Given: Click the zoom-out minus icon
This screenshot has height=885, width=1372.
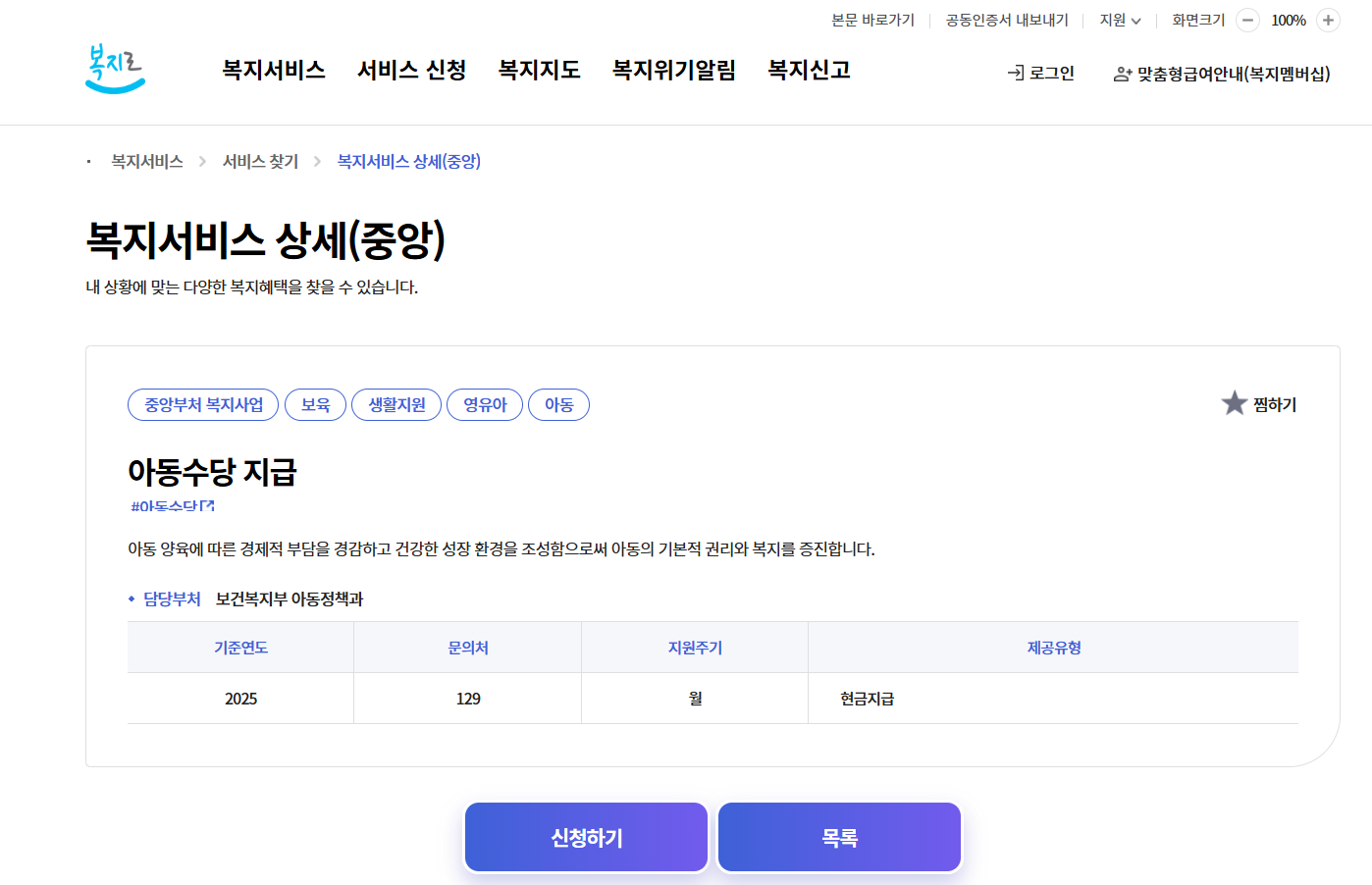Looking at the screenshot, I should pos(1246,20).
